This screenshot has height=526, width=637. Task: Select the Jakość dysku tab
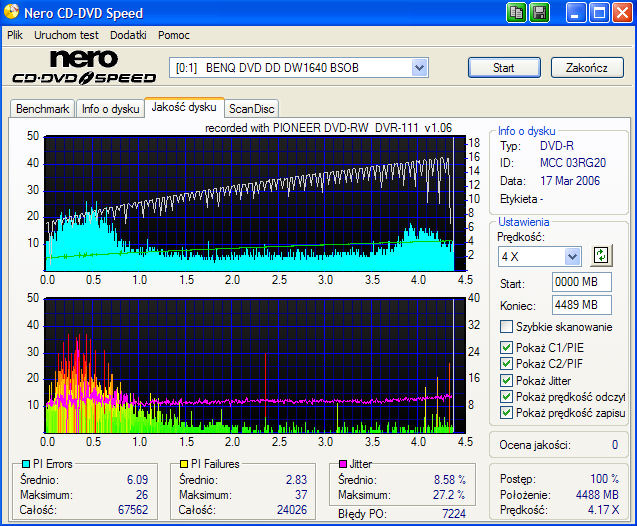click(184, 107)
